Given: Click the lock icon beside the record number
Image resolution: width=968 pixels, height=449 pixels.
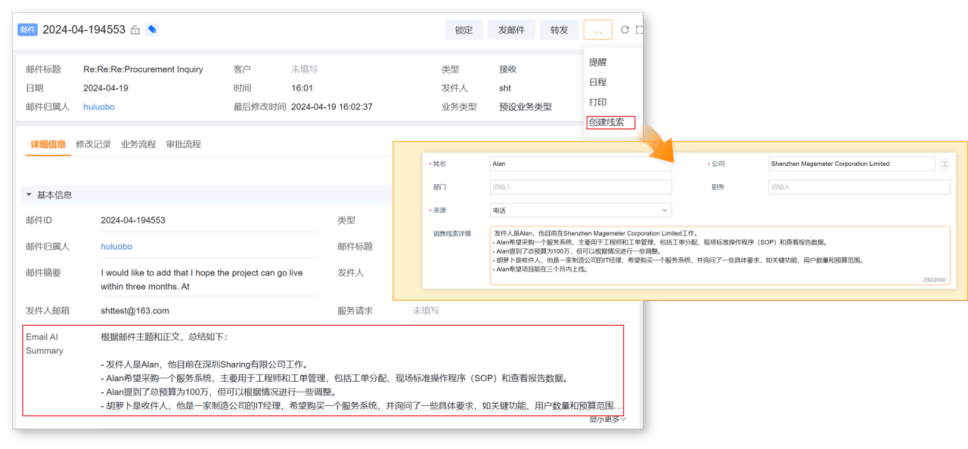Looking at the screenshot, I should (135, 30).
